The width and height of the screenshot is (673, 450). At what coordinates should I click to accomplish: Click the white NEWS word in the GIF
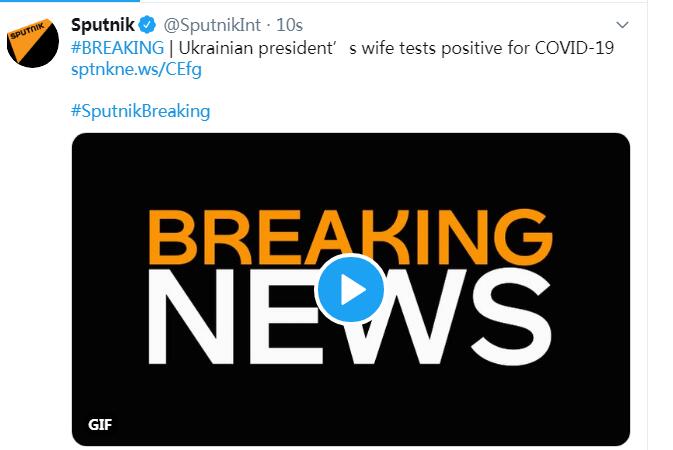(x=350, y=317)
